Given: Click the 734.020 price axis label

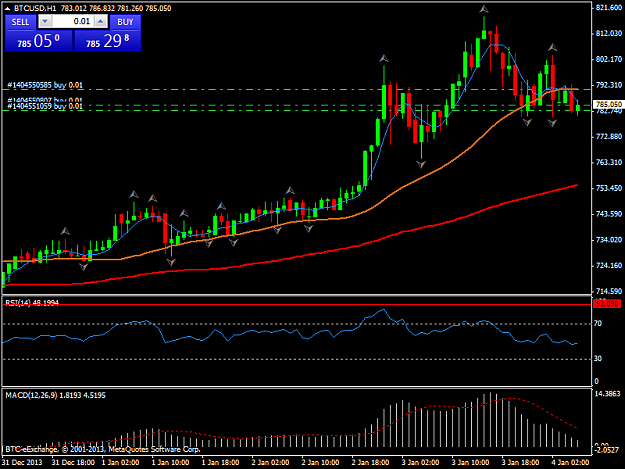Looking at the screenshot, I should pyautogui.click(x=609, y=240).
